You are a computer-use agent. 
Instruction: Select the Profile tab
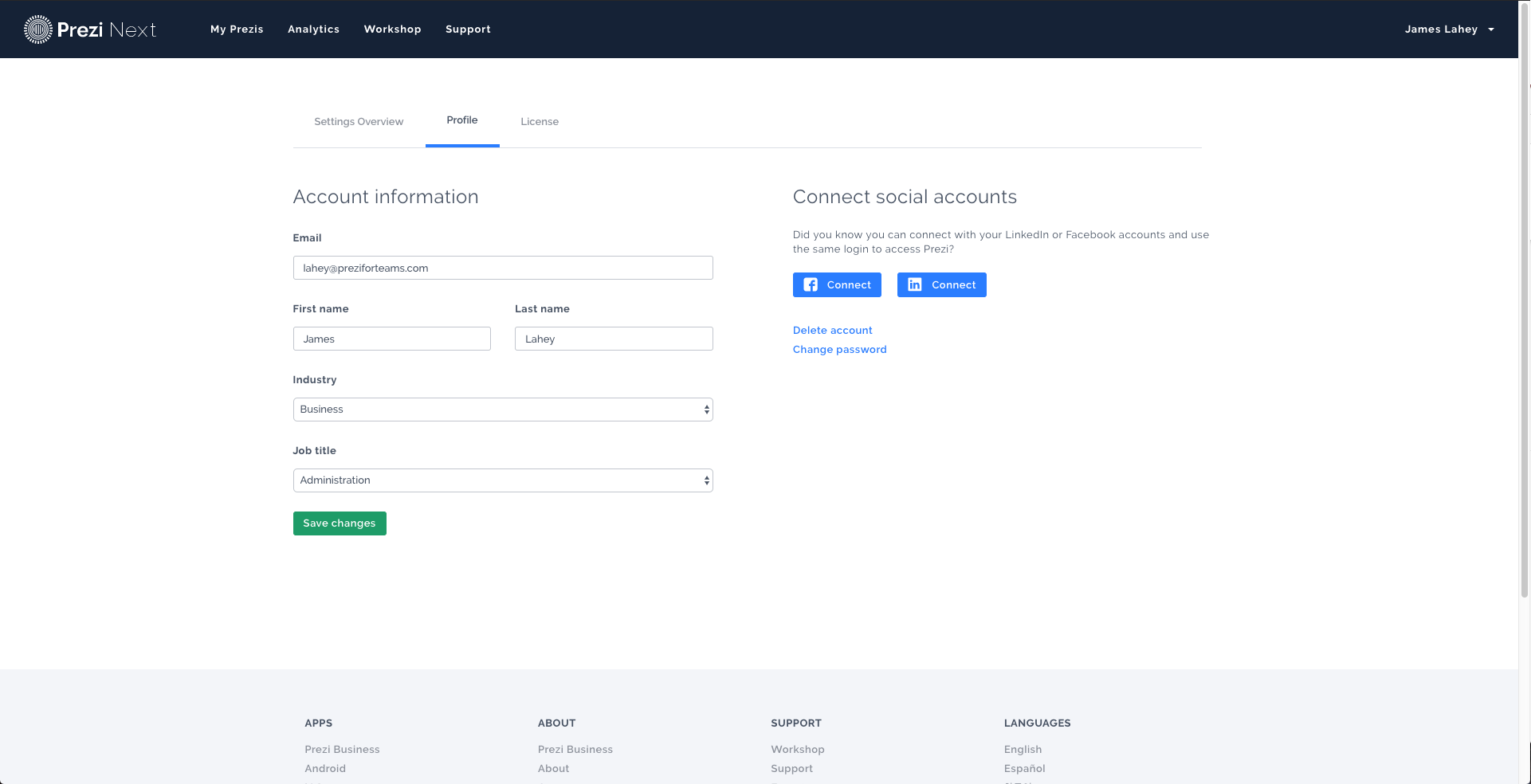tap(462, 120)
